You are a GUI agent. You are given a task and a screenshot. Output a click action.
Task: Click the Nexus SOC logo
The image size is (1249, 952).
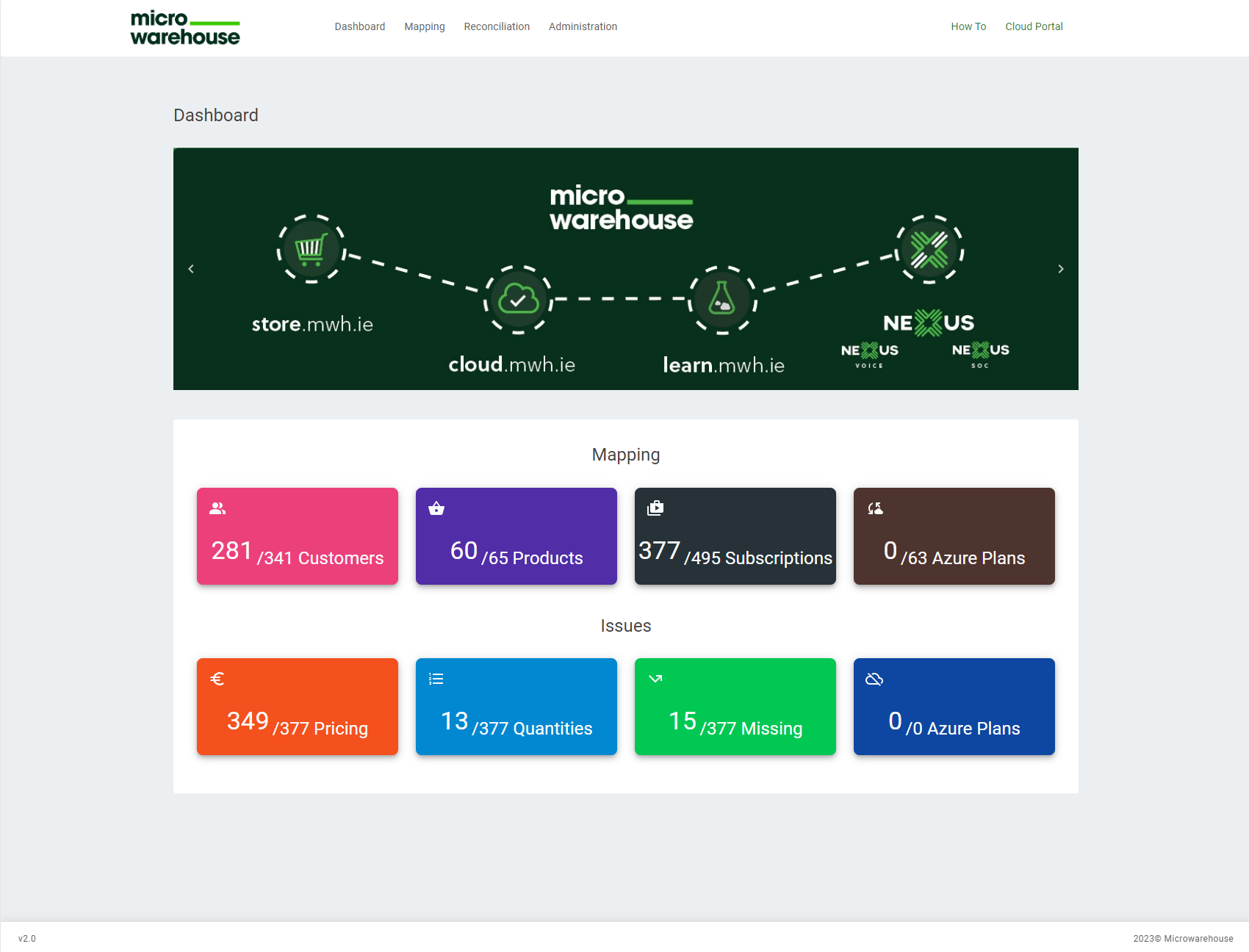point(981,354)
